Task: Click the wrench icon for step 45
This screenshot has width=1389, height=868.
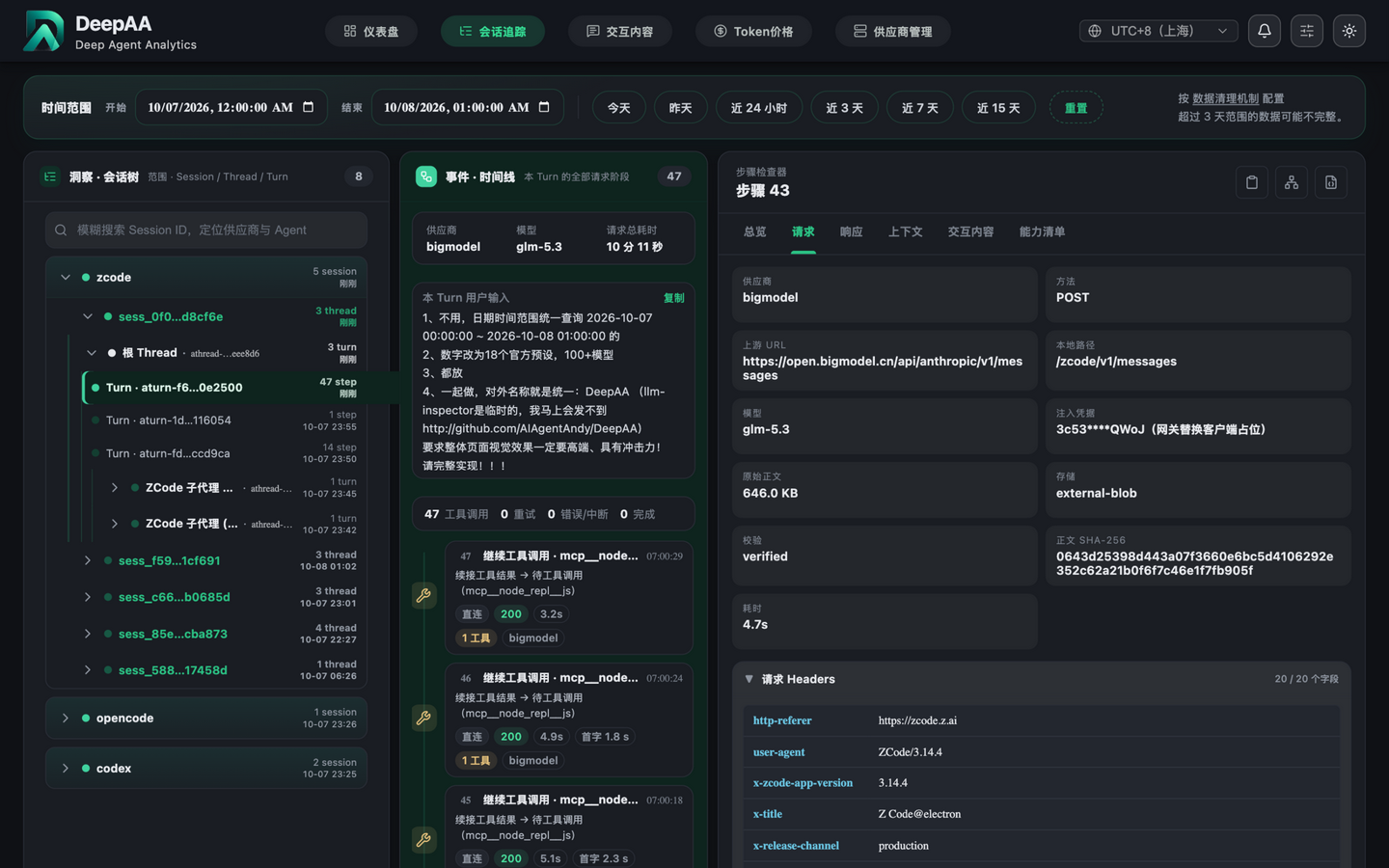Action: (x=423, y=840)
